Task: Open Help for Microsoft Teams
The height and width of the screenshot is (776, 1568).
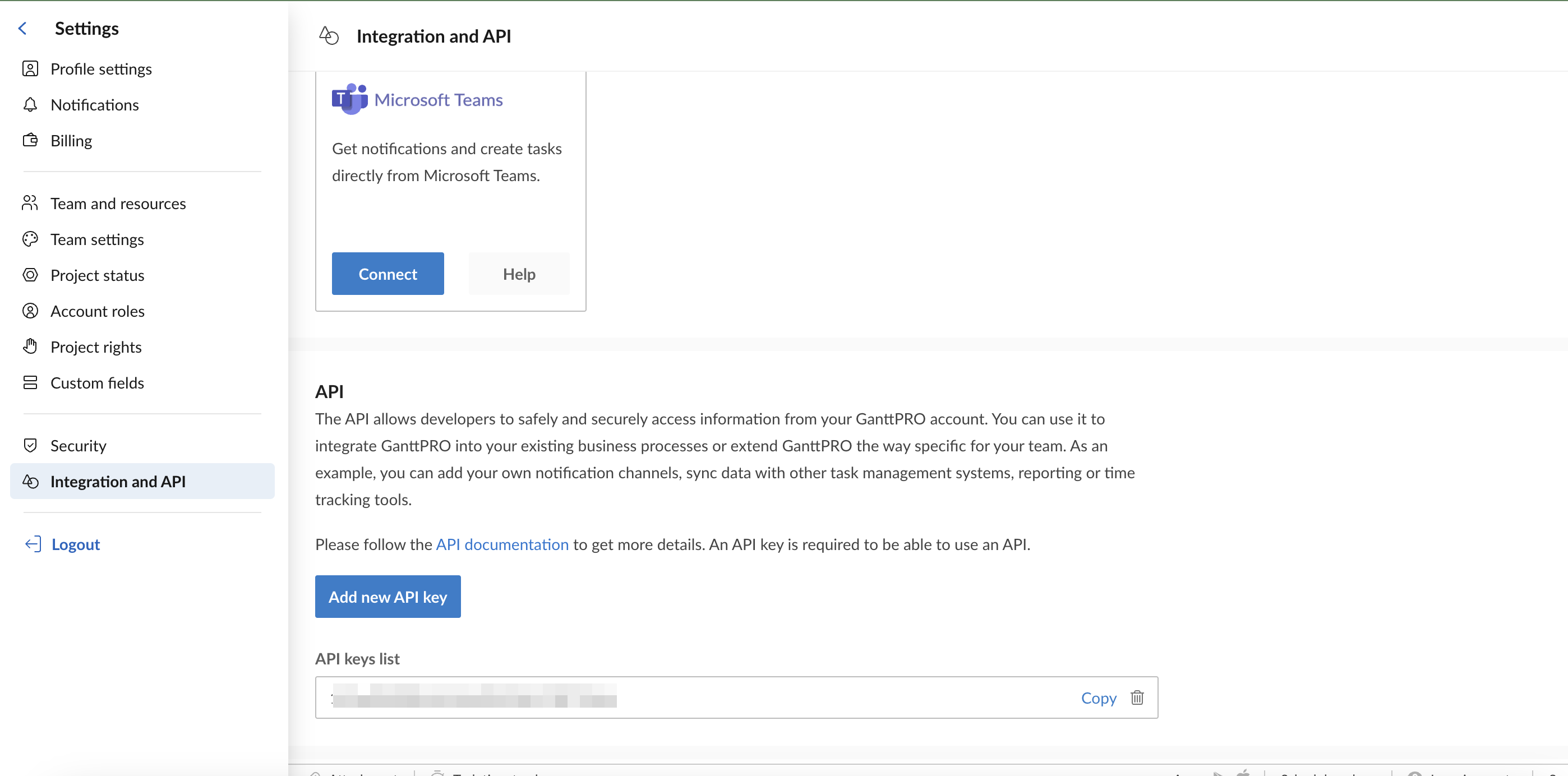Action: tap(519, 274)
